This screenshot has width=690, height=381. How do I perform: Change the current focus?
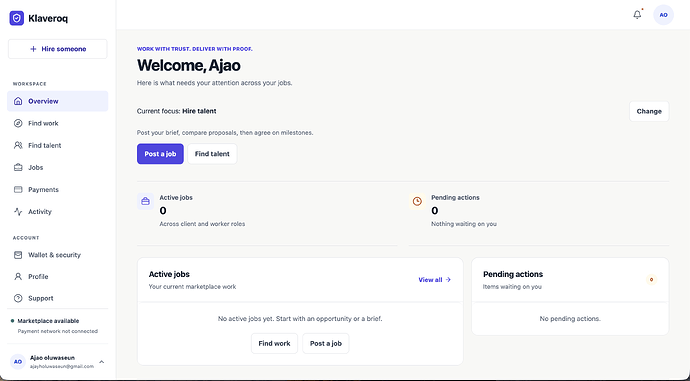(x=649, y=111)
